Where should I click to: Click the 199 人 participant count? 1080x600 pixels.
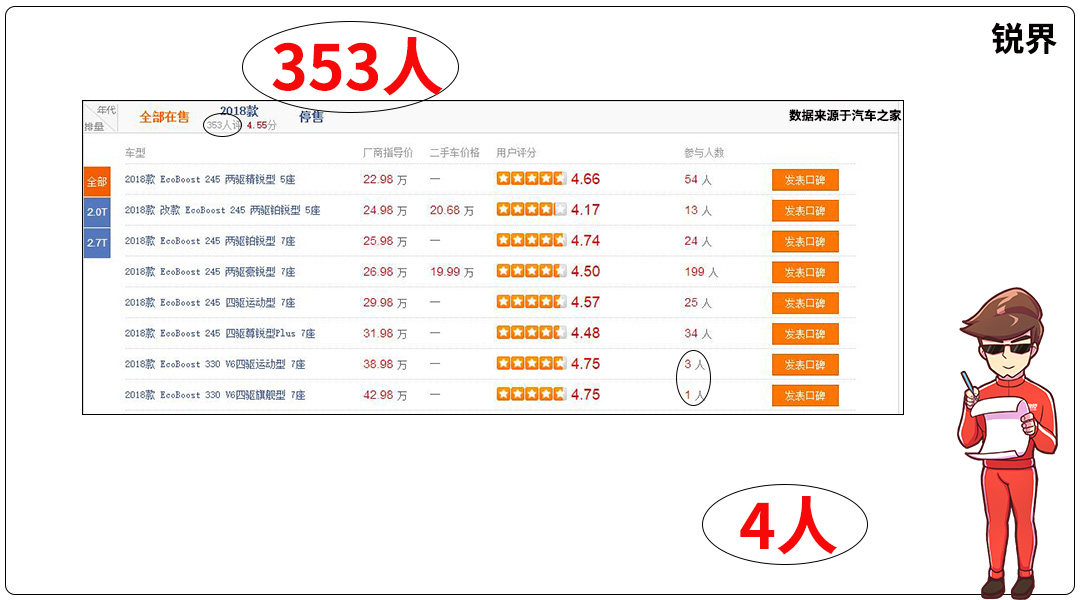[701, 272]
